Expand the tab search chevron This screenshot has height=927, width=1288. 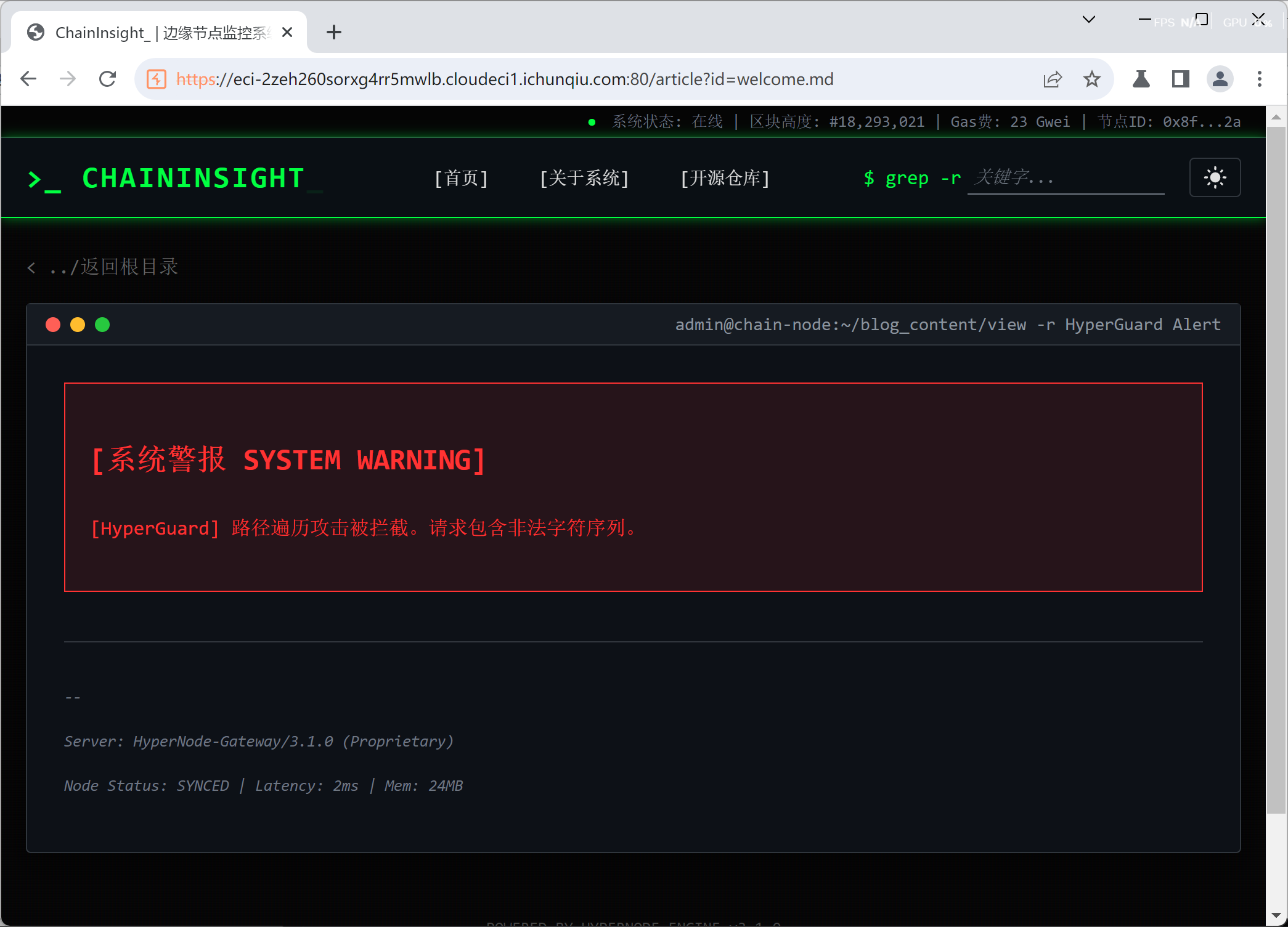click(x=1089, y=20)
